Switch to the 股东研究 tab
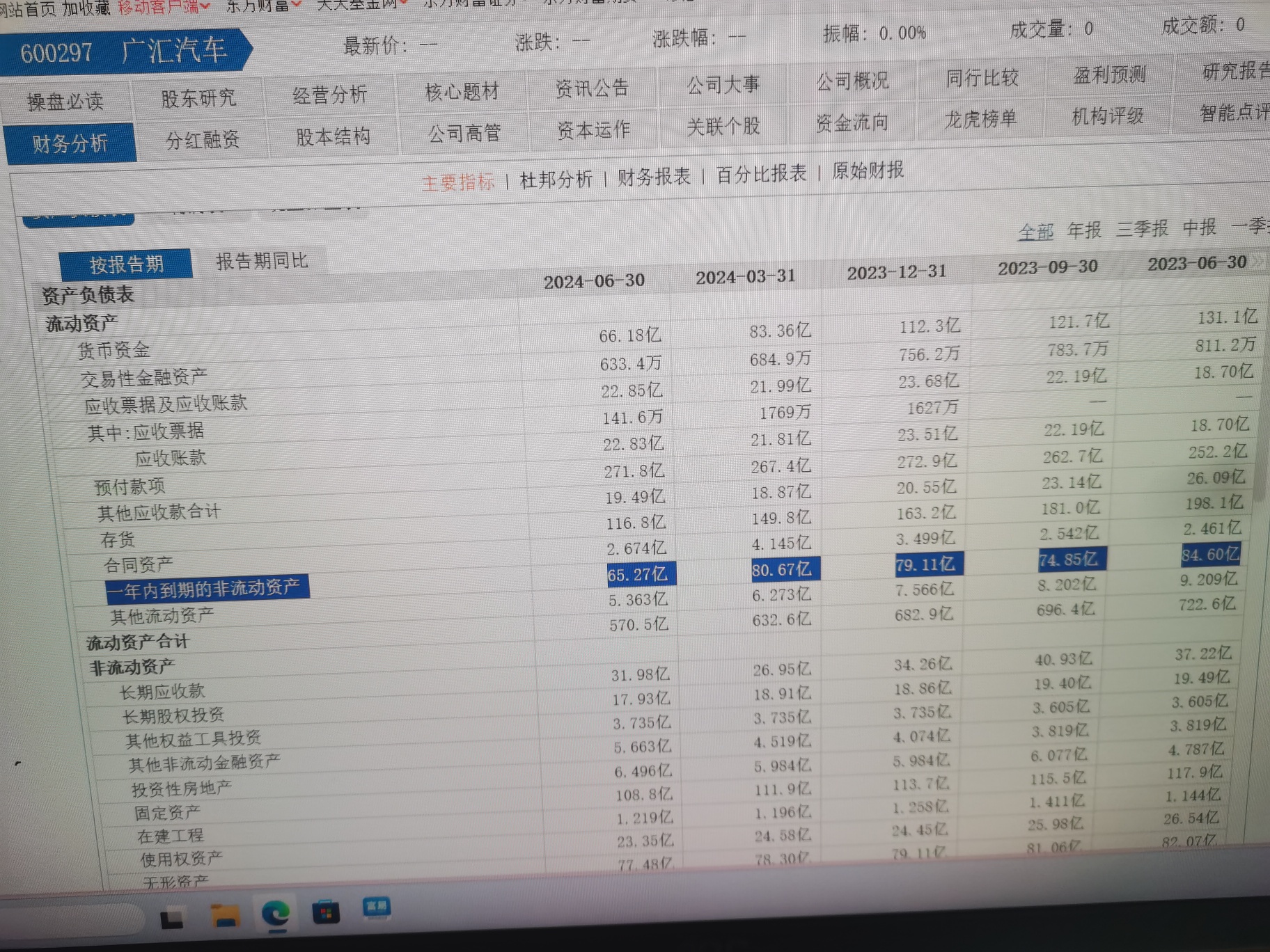 point(198,99)
